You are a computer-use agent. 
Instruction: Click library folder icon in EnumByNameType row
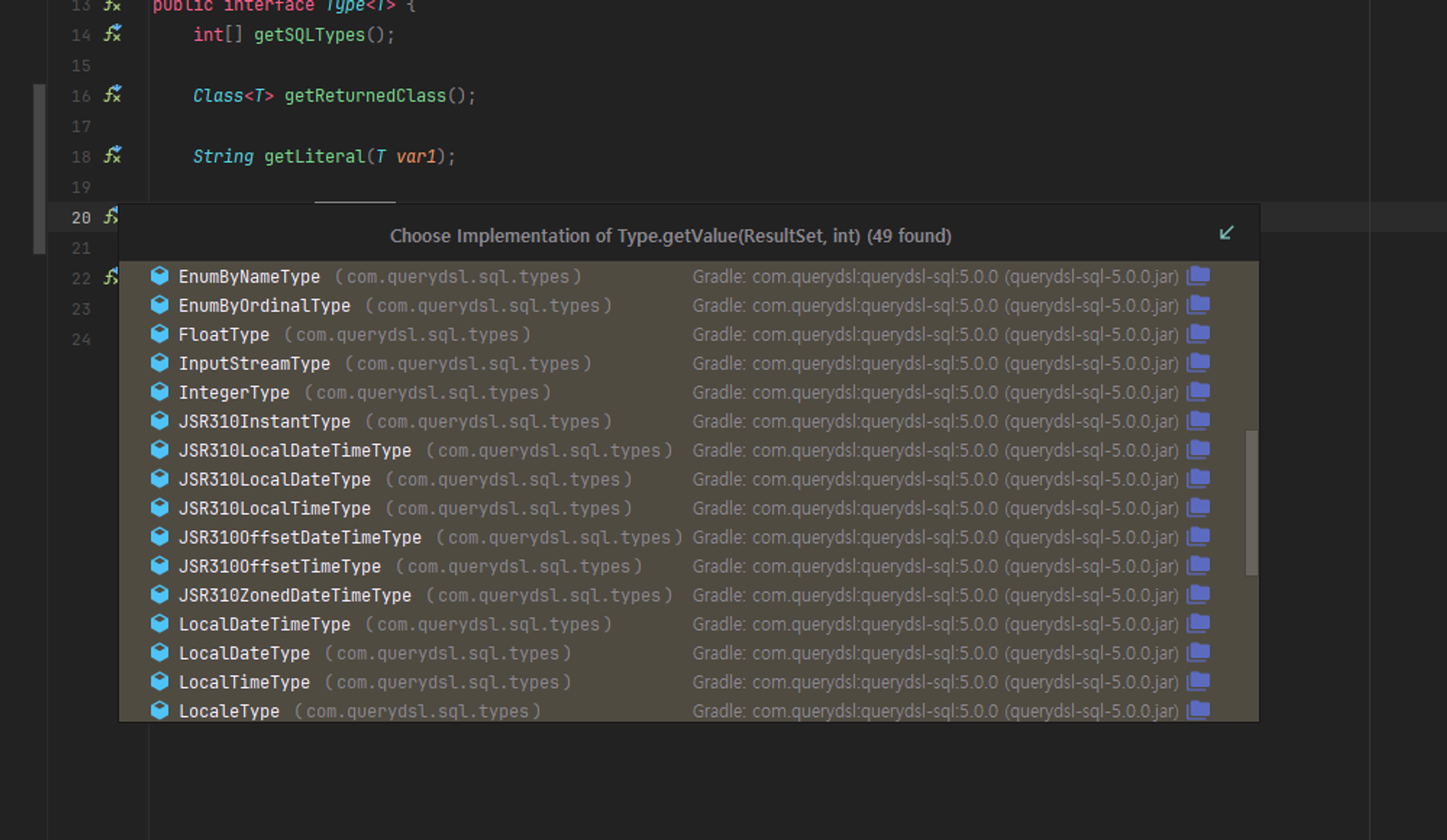(x=1198, y=276)
